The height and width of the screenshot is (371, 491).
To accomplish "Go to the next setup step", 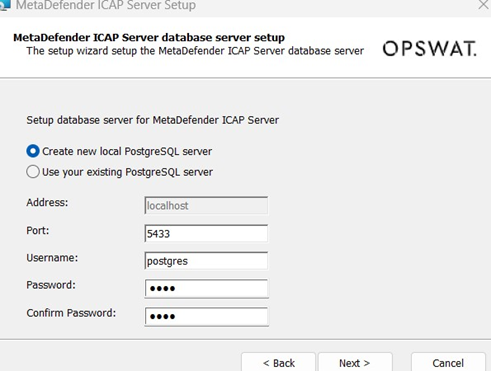I will (x=355, y=363).
